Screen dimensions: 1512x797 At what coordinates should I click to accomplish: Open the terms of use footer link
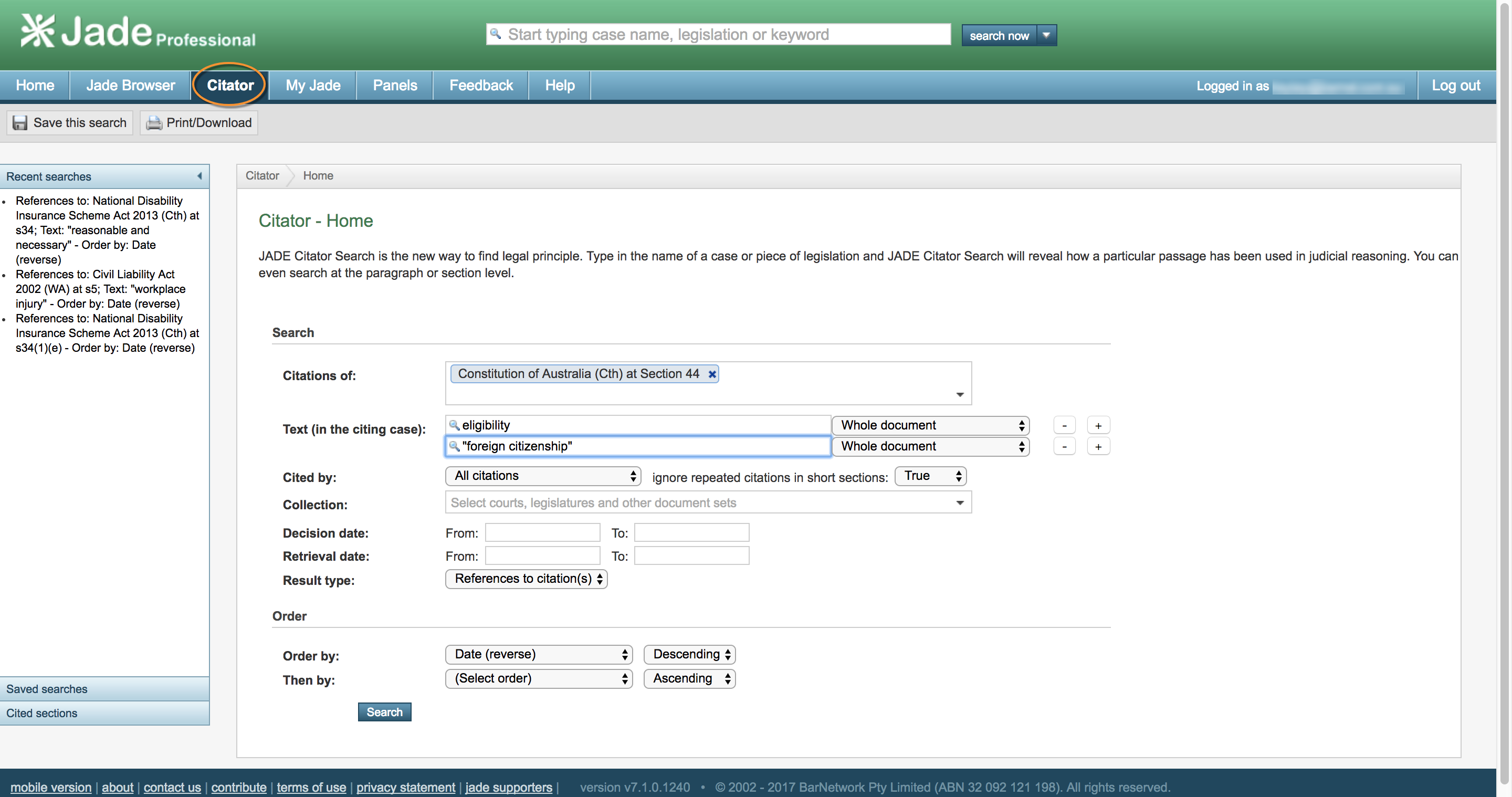[x=311, y=787]
